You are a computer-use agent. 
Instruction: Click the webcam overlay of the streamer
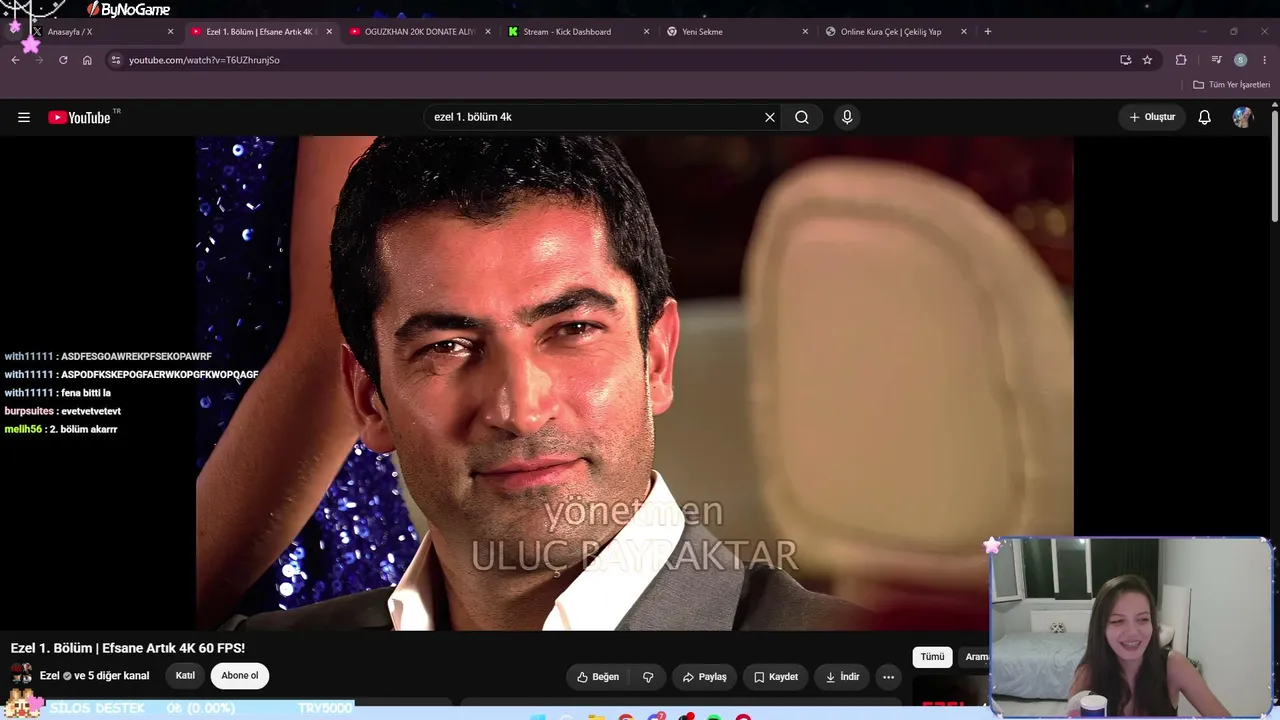pyautogui.click(x=1131, y=627)
